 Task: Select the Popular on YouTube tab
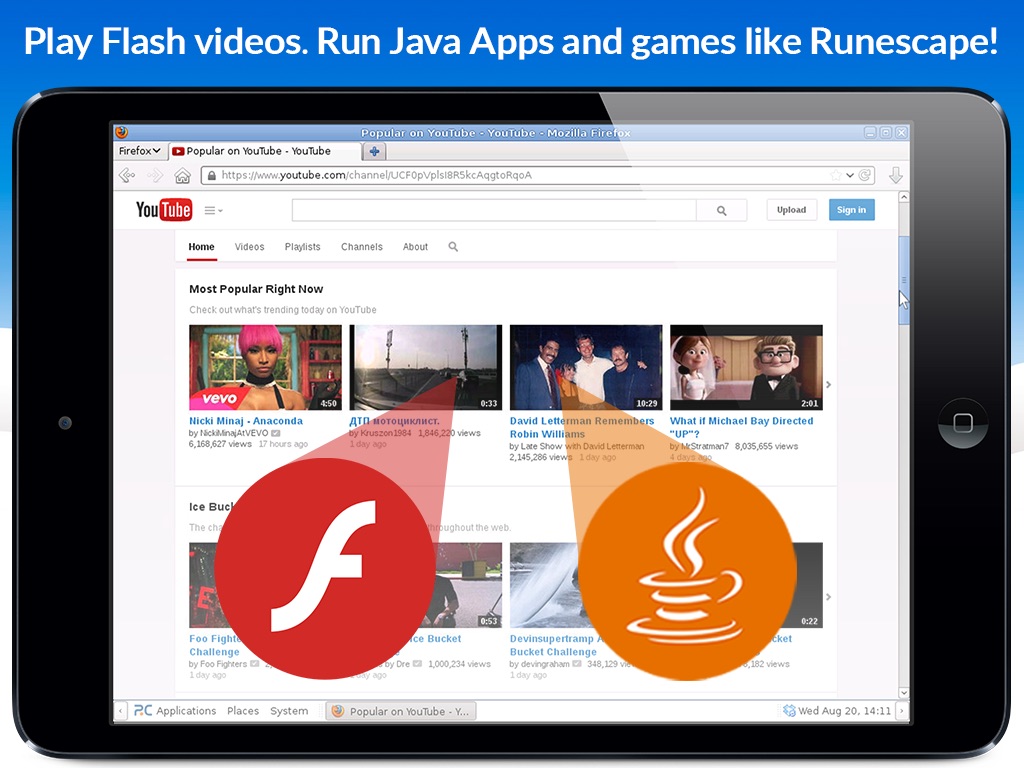264,151
